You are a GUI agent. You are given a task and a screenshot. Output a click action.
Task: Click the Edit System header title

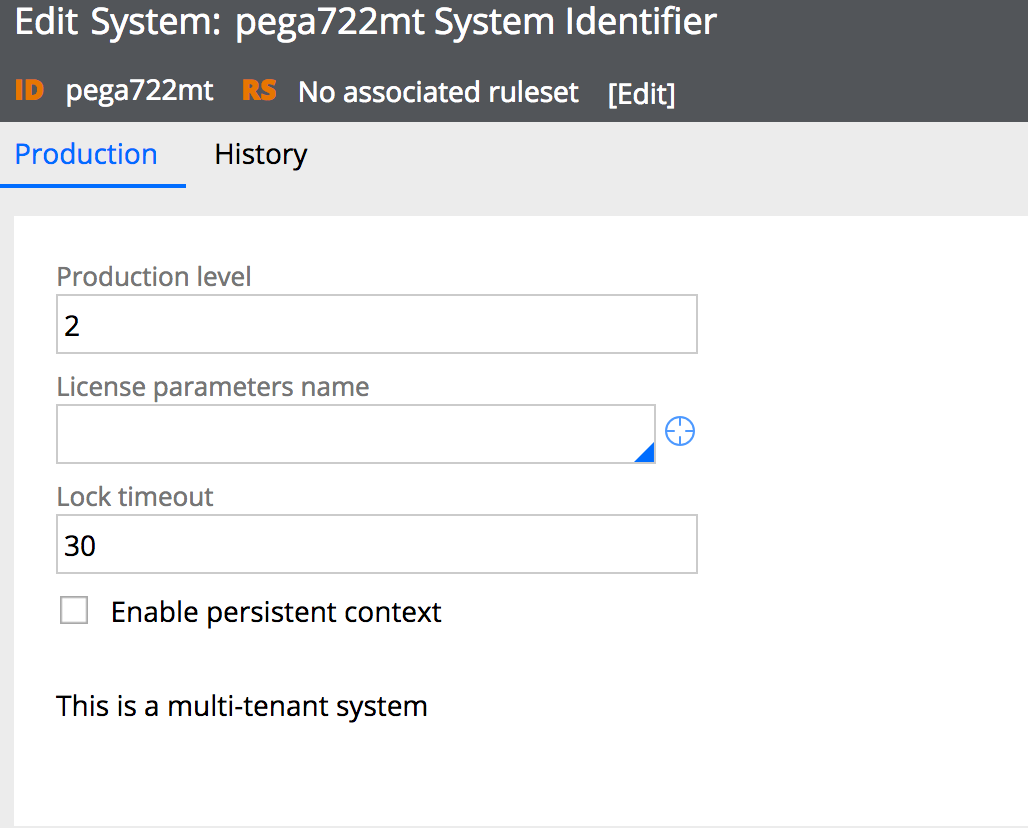[366, 22]
